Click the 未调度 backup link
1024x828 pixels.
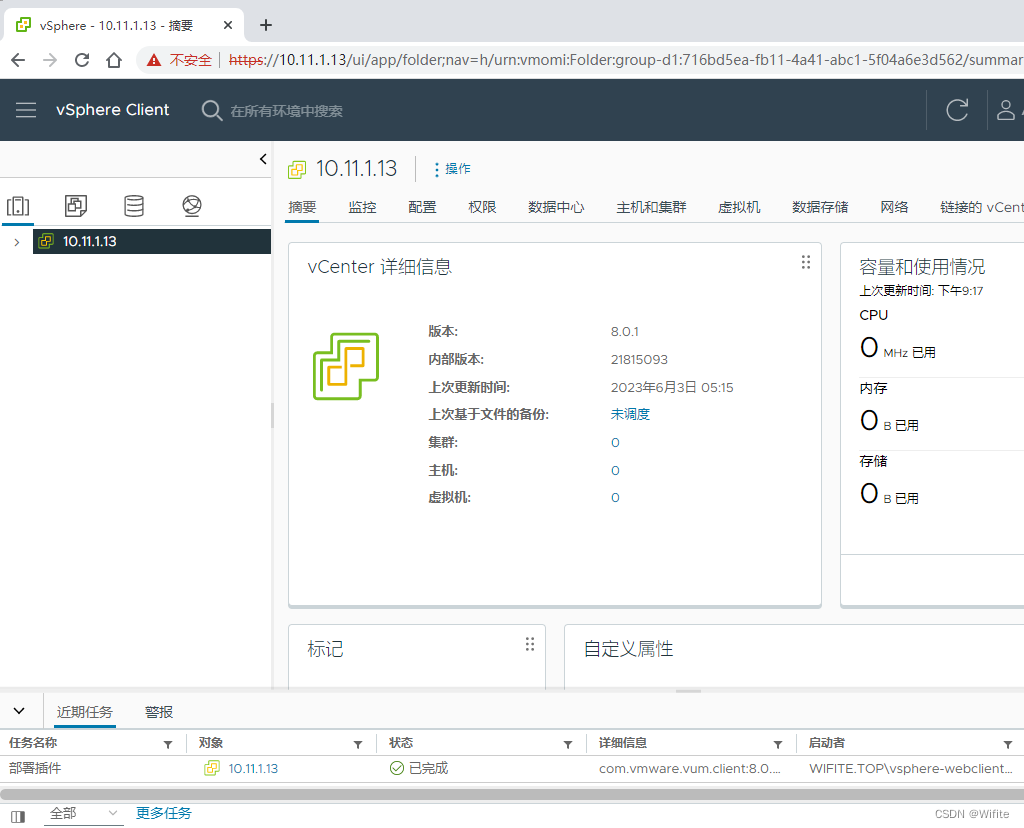click(x=630, y=414)
